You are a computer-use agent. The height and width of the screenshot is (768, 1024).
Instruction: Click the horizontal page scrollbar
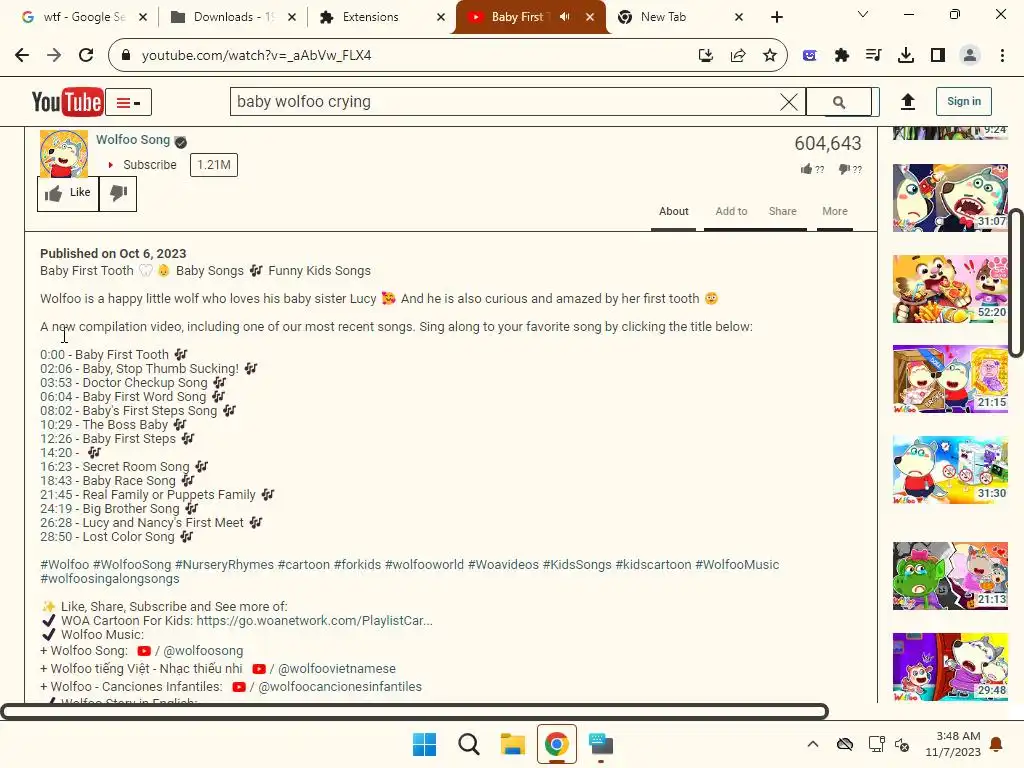click(x=415, y=711)
